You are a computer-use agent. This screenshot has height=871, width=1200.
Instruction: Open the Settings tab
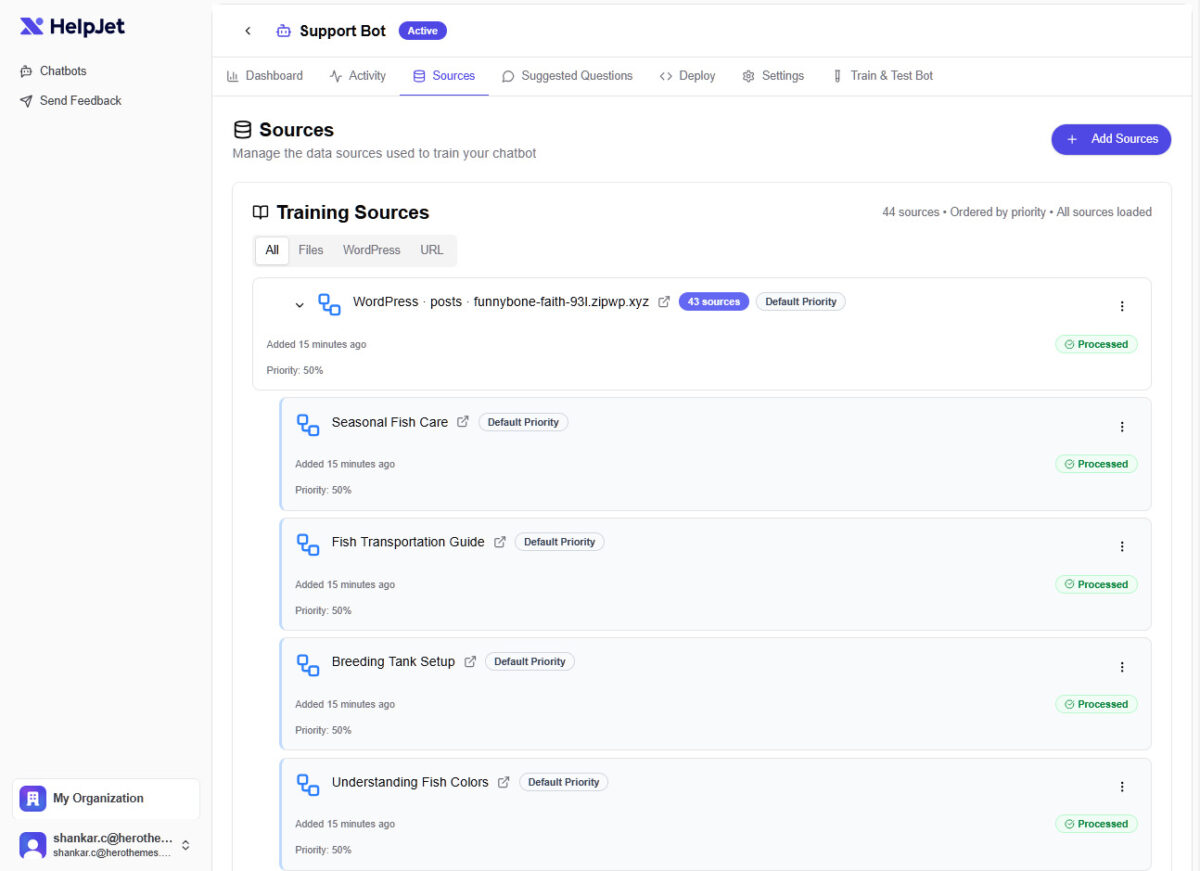[x=773, y=76]
